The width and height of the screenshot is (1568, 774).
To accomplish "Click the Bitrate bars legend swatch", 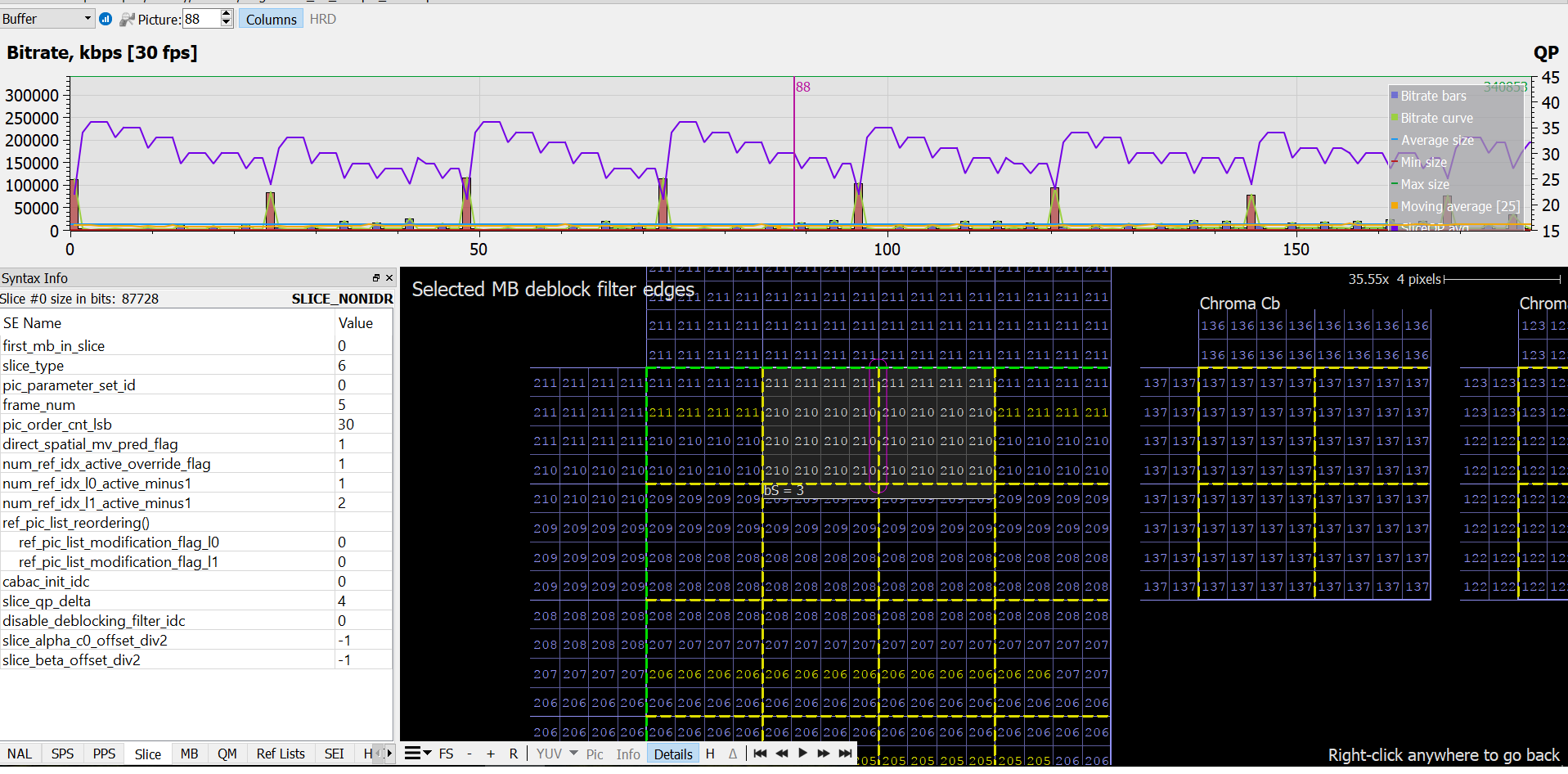I will point(1395,96).
